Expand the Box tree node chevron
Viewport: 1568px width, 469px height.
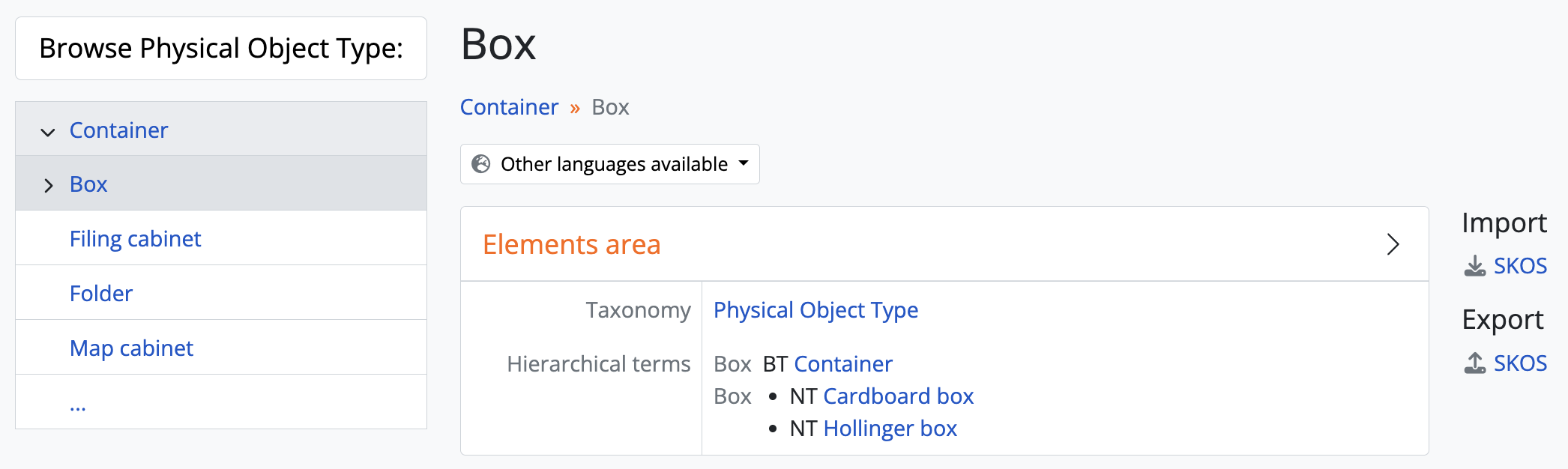pyautogui.click(x=48, y=185)
